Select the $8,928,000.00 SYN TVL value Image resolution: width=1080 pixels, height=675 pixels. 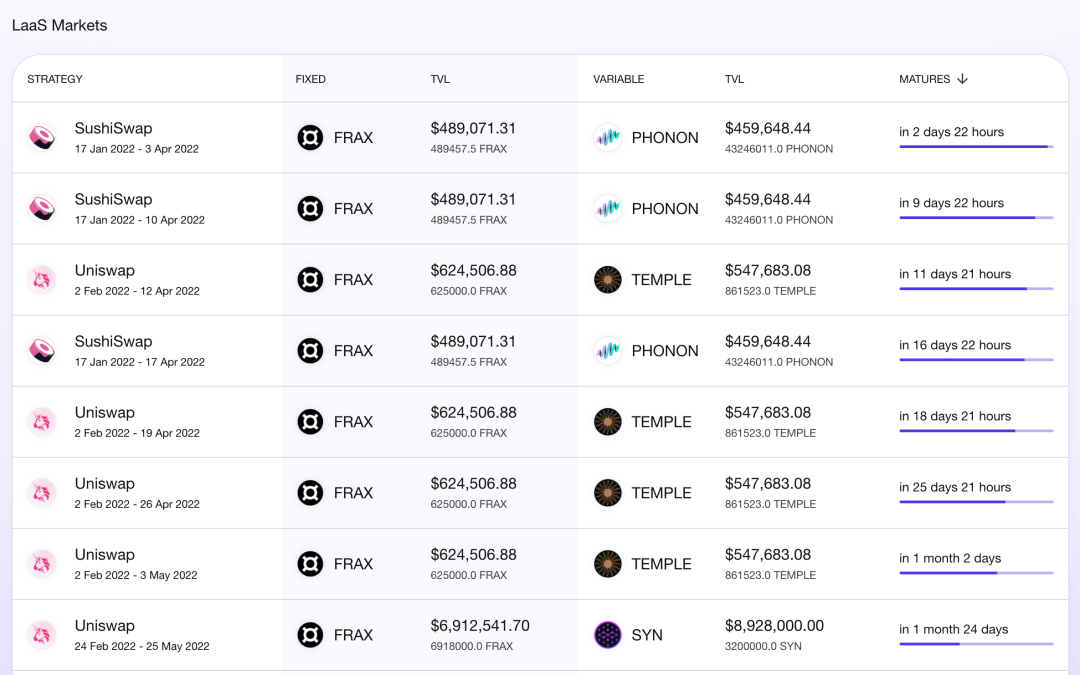[x=774, y=625]
